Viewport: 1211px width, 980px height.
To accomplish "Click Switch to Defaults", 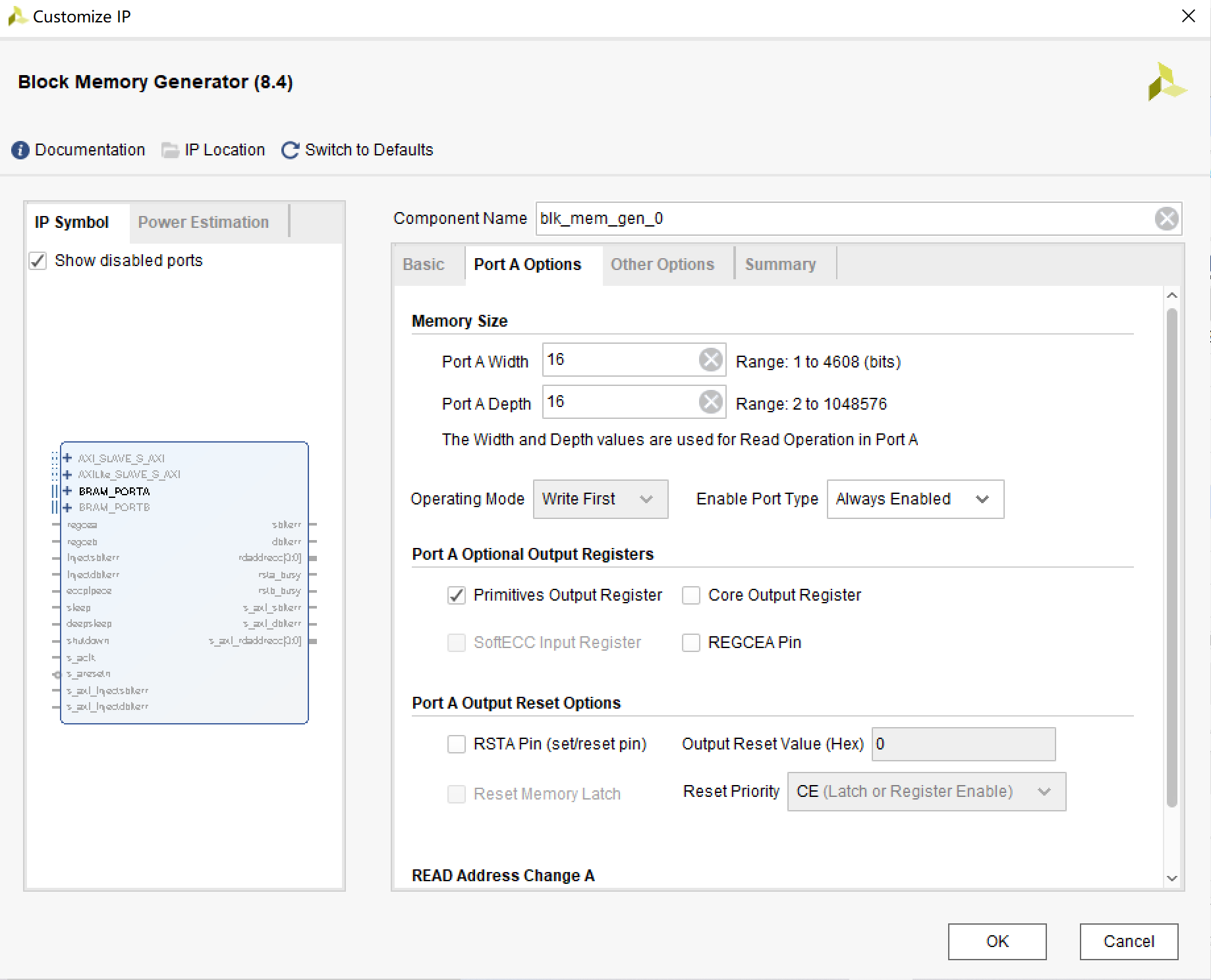I will pyautogui.click(x=369, y=150).
